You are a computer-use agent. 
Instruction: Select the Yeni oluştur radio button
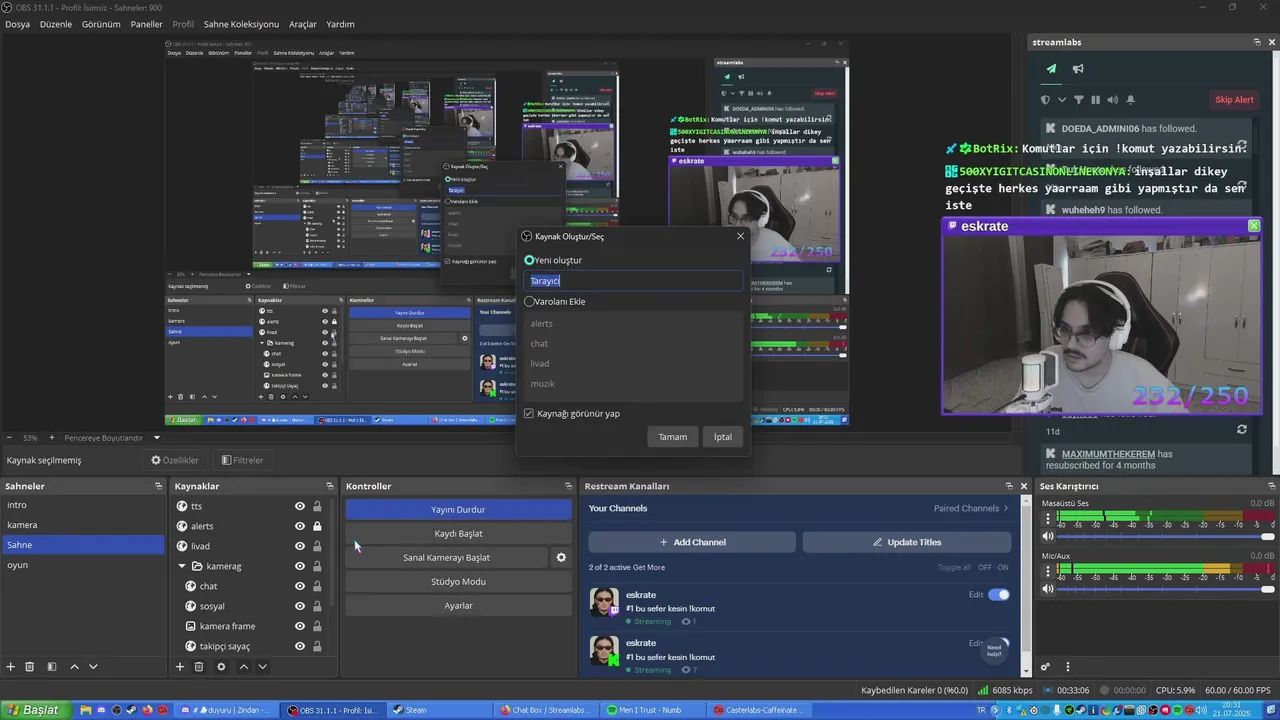pos(529,260)
